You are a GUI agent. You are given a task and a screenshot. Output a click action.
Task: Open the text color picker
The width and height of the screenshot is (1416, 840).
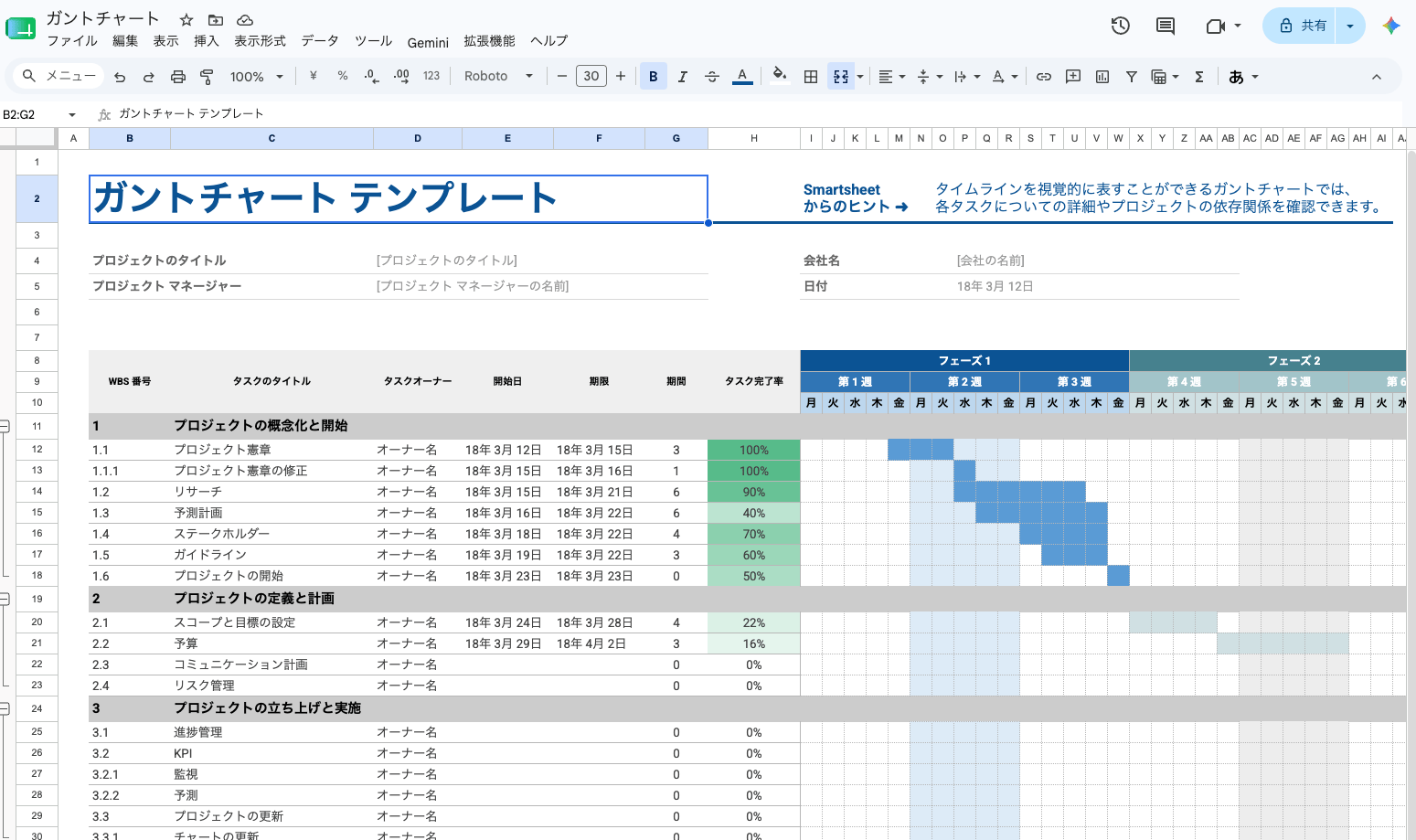[742, 77]
